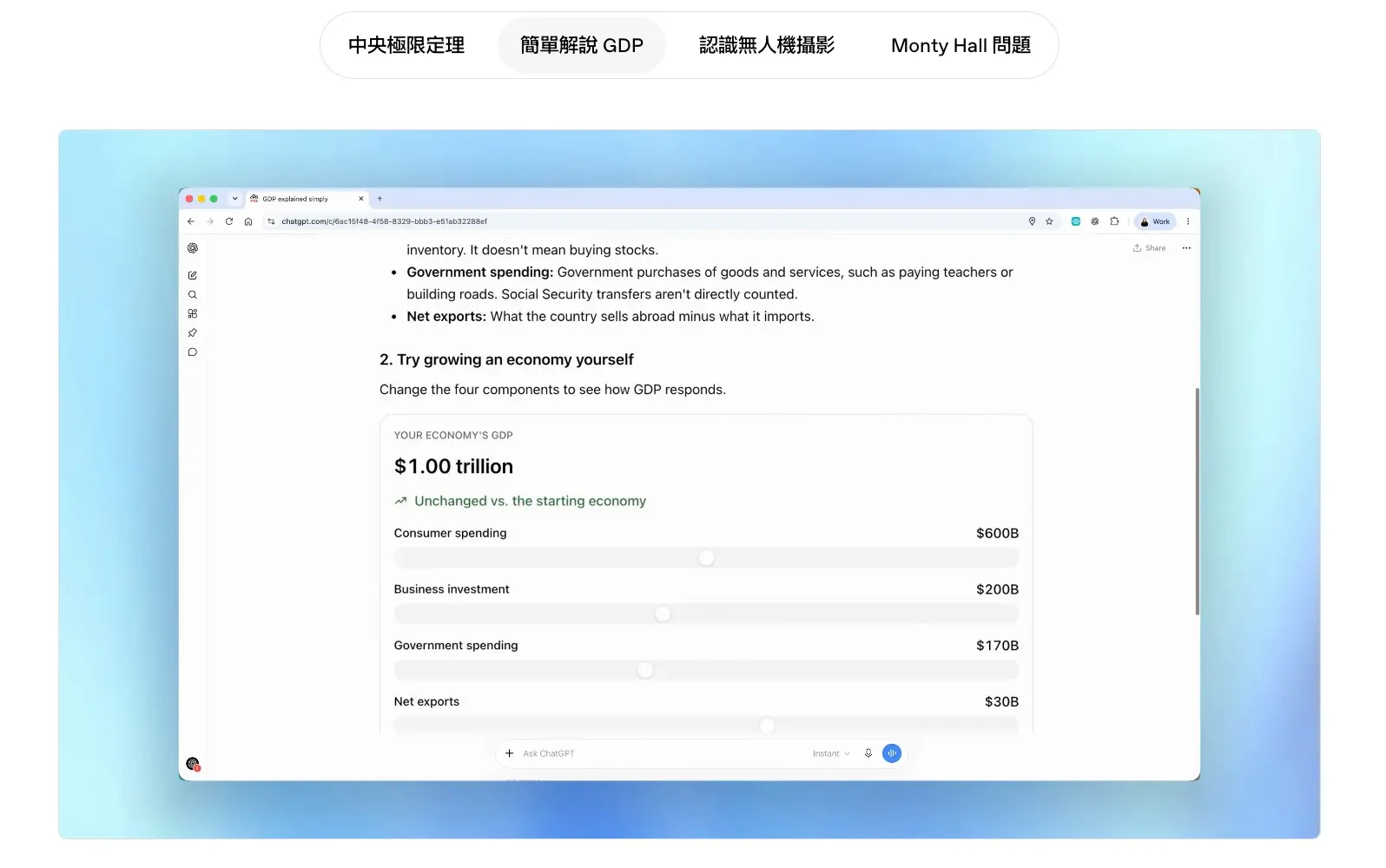This screenshot has width=1386, height=868.
Task: Open the account avatar at the sidebar bottom
Action: (x=193, y=764)
